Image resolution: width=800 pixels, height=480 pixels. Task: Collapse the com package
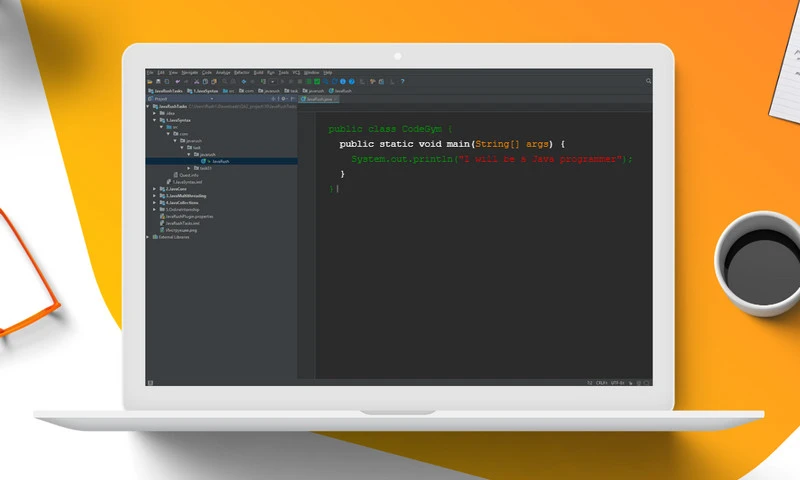[168, 134]
